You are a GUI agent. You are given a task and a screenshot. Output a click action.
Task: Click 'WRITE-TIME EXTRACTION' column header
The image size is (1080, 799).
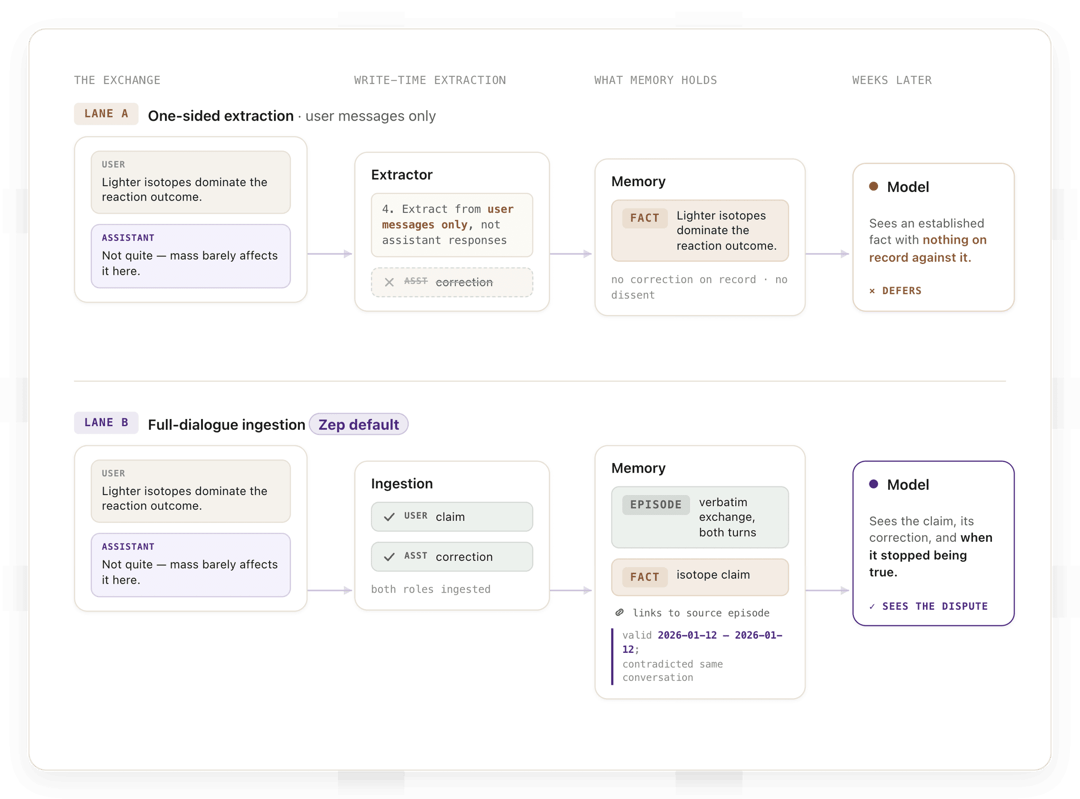pos(430,80)
